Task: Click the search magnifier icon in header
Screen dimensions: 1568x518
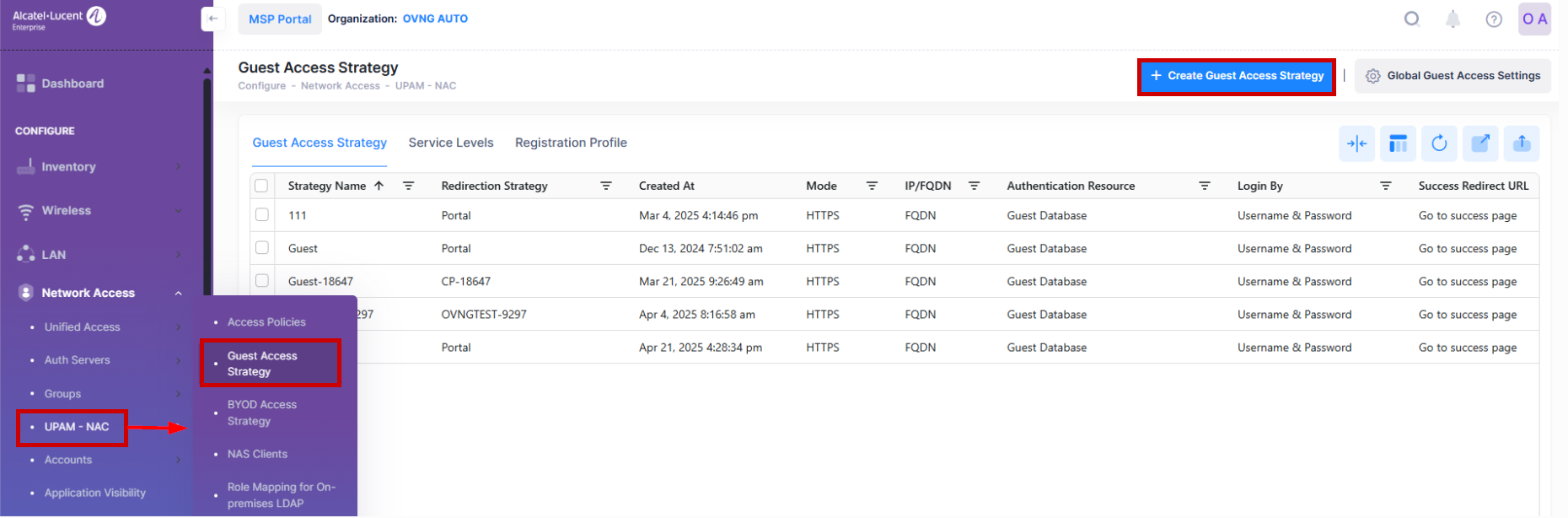Action: click(1411, 19)
